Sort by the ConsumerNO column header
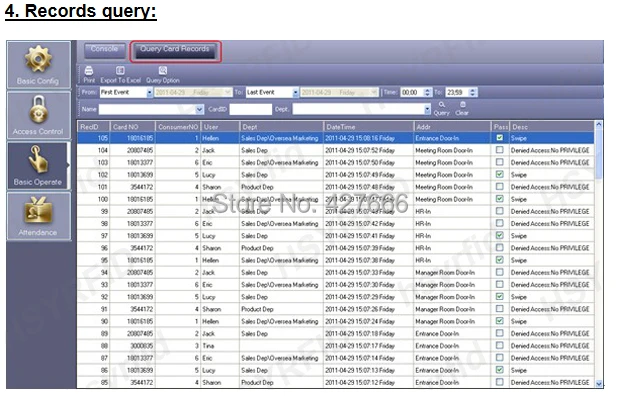Image resolution: width=618 pixels, height=406 pixels. [x=178, y=127]
